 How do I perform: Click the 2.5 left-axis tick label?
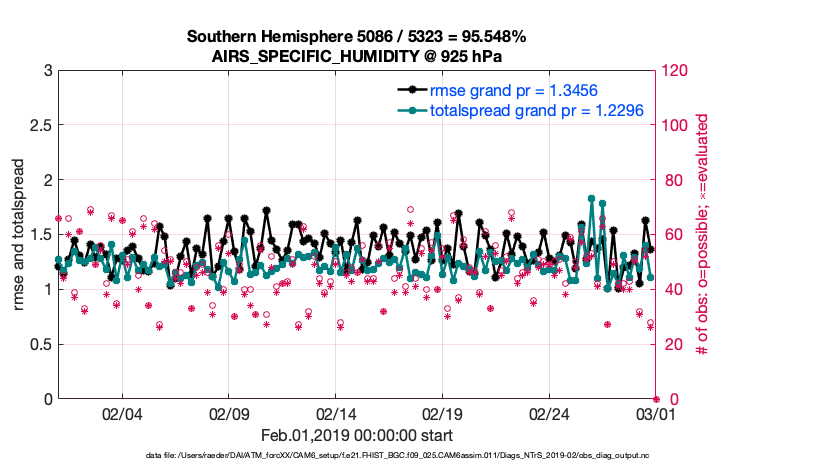[40, 126]
